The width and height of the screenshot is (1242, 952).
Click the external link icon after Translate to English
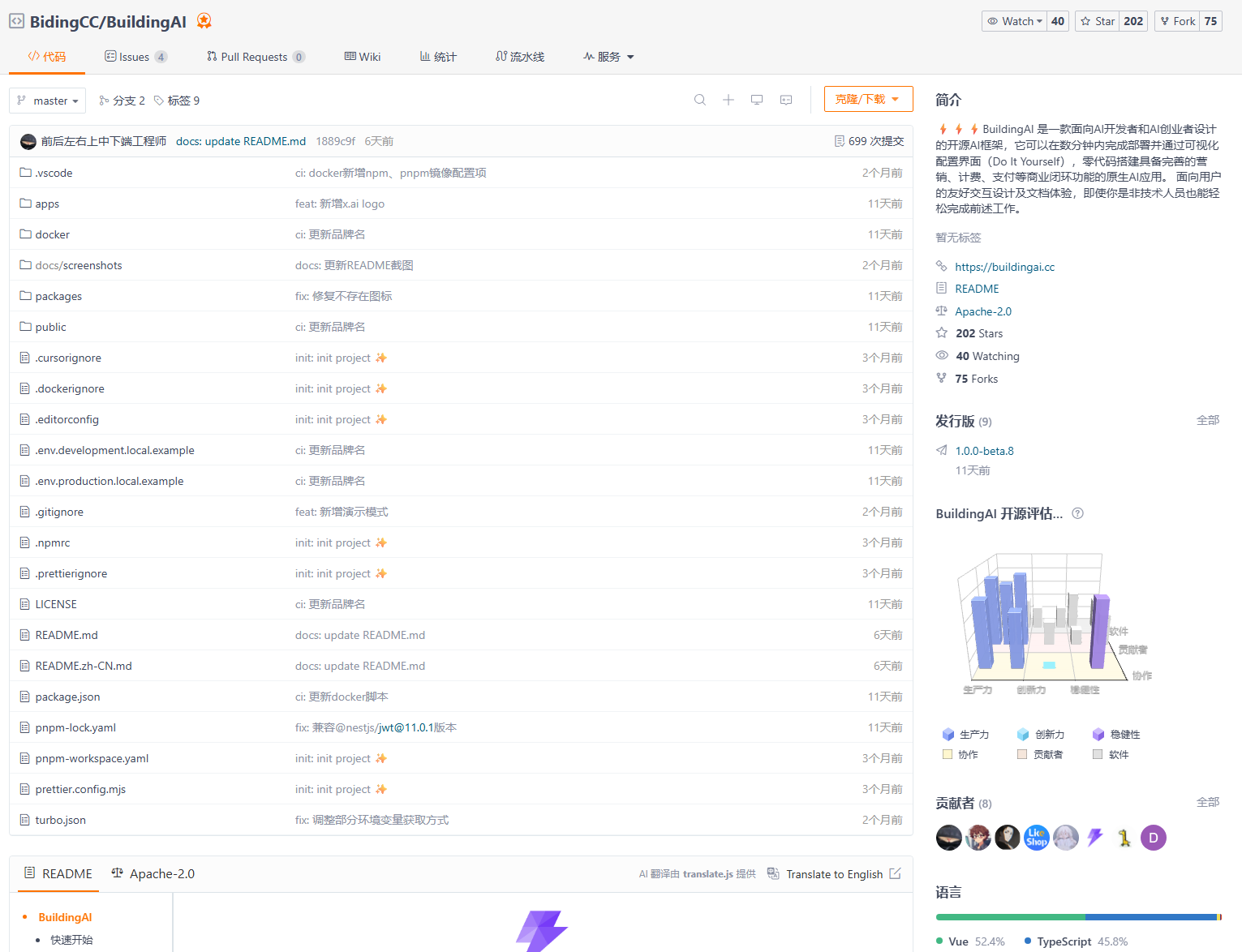pos(896,873)
